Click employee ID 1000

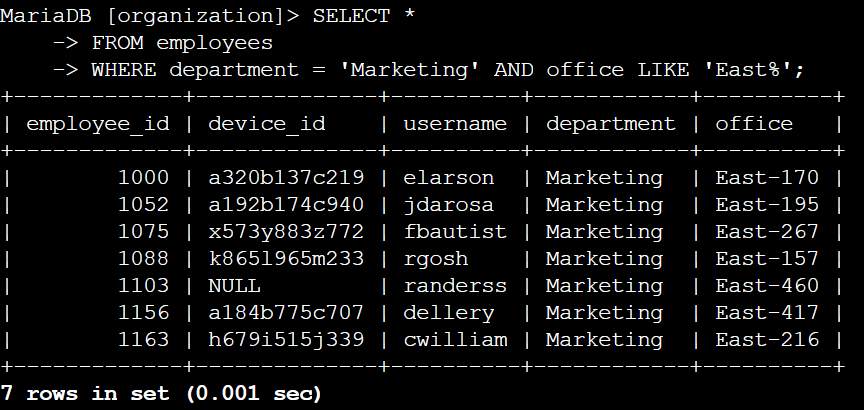144,178
